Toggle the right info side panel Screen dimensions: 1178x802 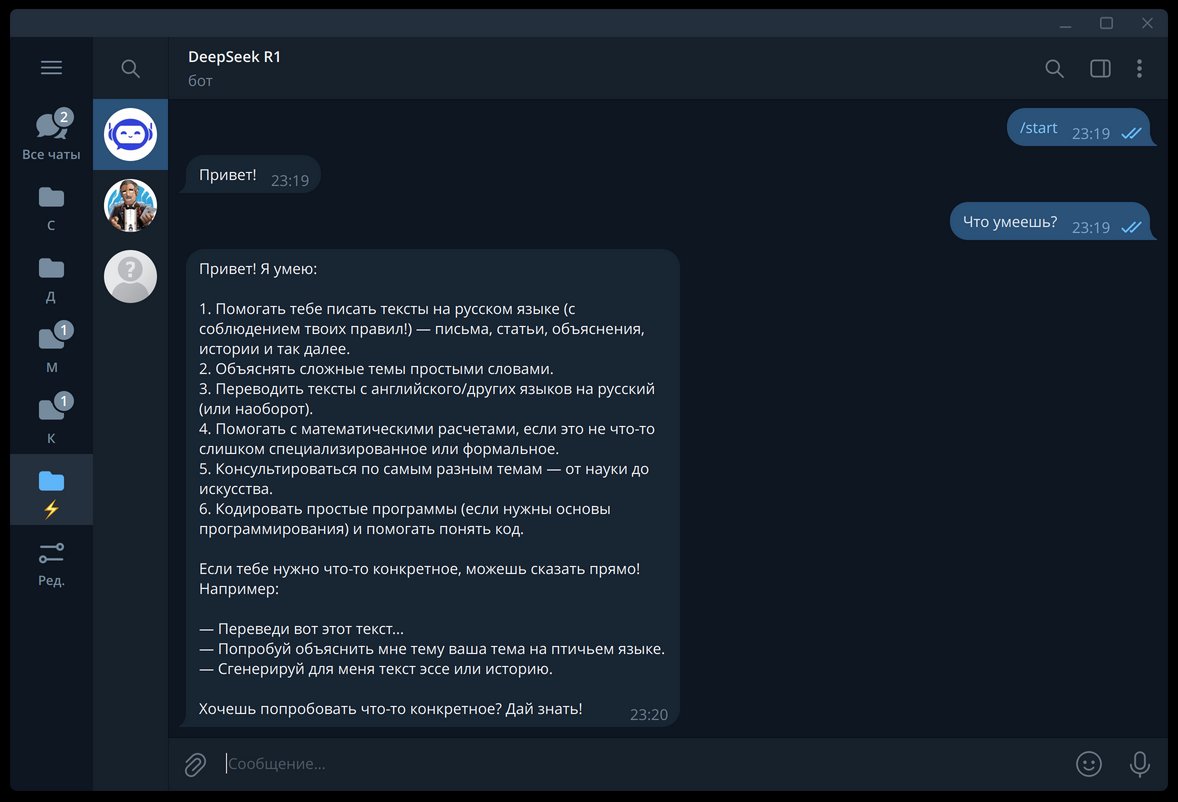coord(1100,68)
